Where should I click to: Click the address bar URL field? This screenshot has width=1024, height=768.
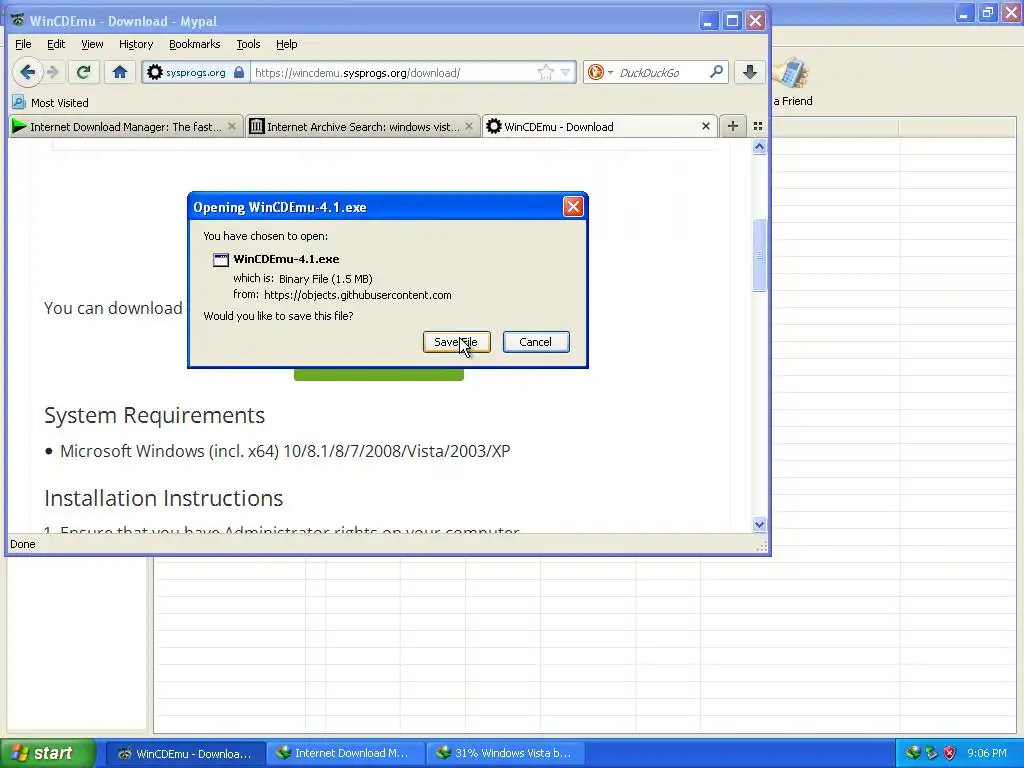coord(393,72)
